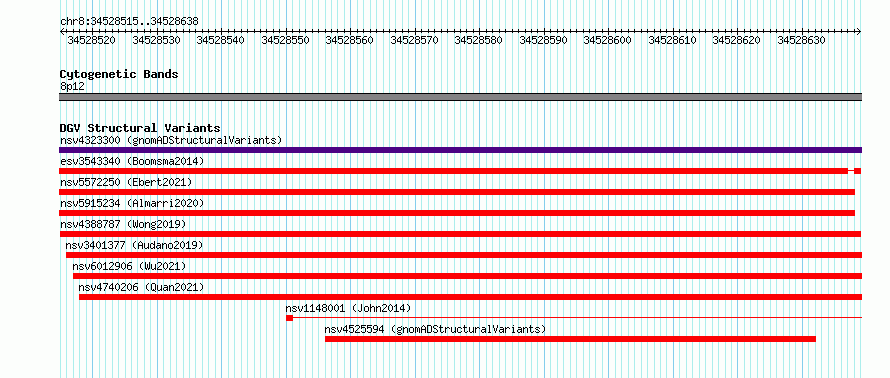This screenshot has width=890, height=378.
Task: Click the ruler position 34528600
Action: 608,40
